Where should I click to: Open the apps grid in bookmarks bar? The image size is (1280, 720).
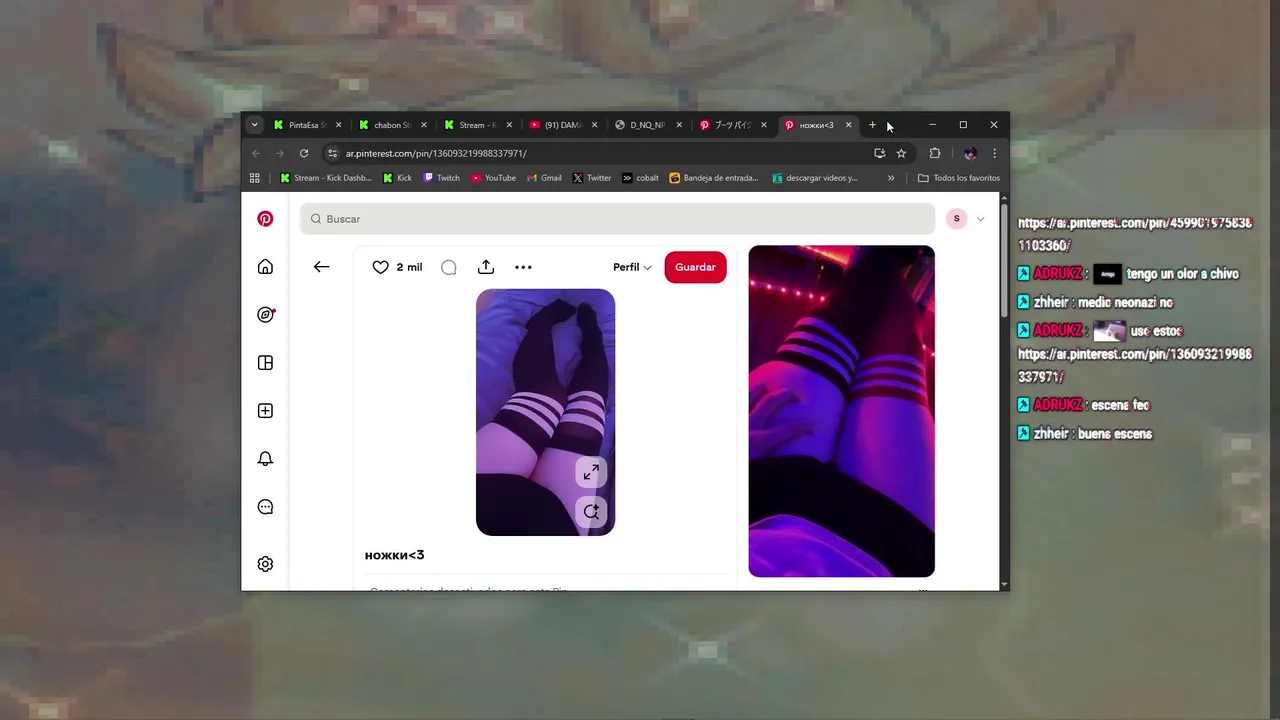255,178
